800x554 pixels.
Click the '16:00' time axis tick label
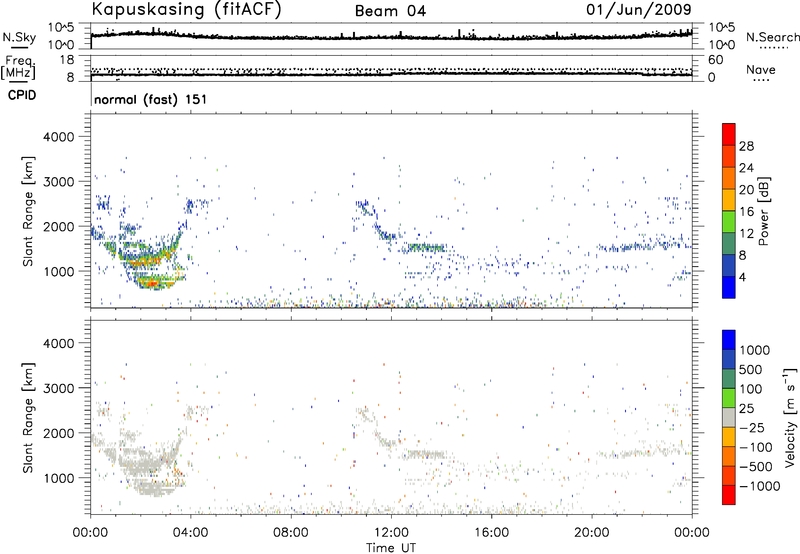491,533
